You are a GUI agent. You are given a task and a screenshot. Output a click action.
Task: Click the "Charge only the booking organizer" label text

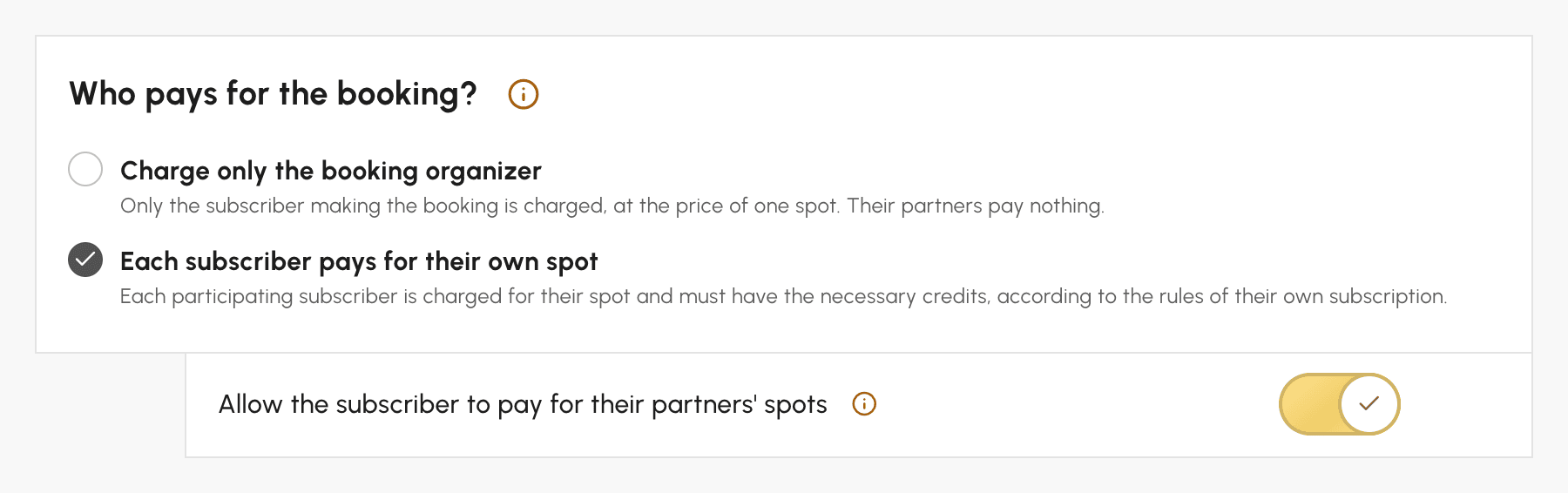331,171
